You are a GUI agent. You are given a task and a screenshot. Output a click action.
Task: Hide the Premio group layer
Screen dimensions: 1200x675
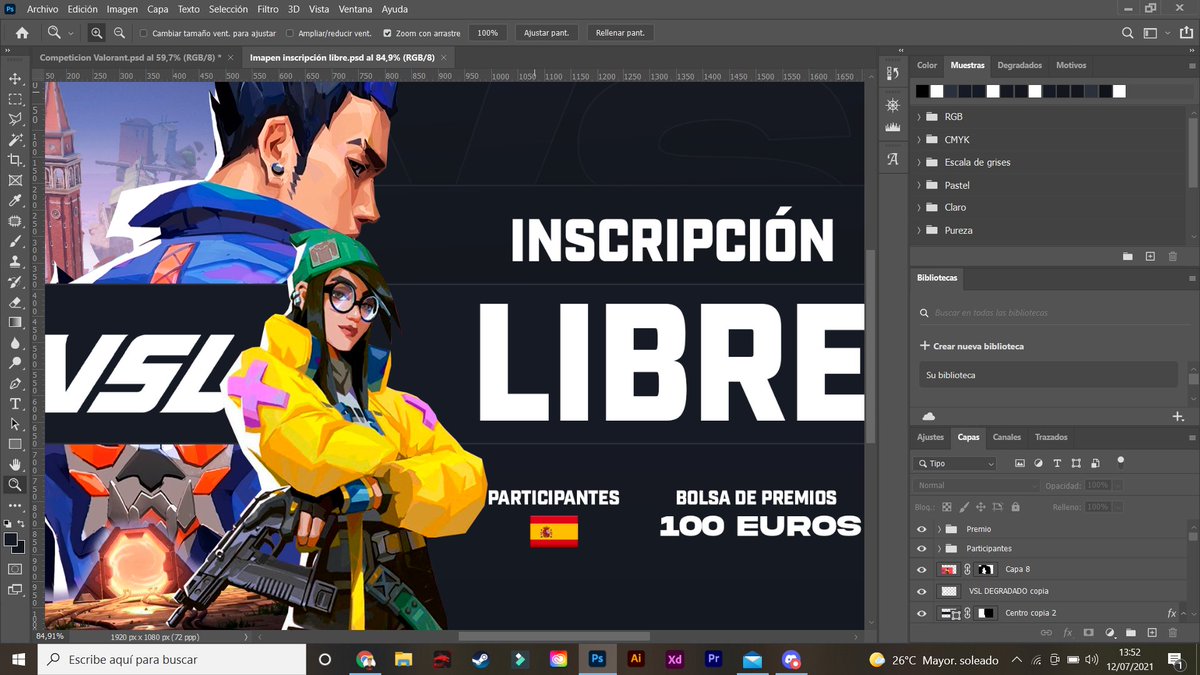click(922, 529)
